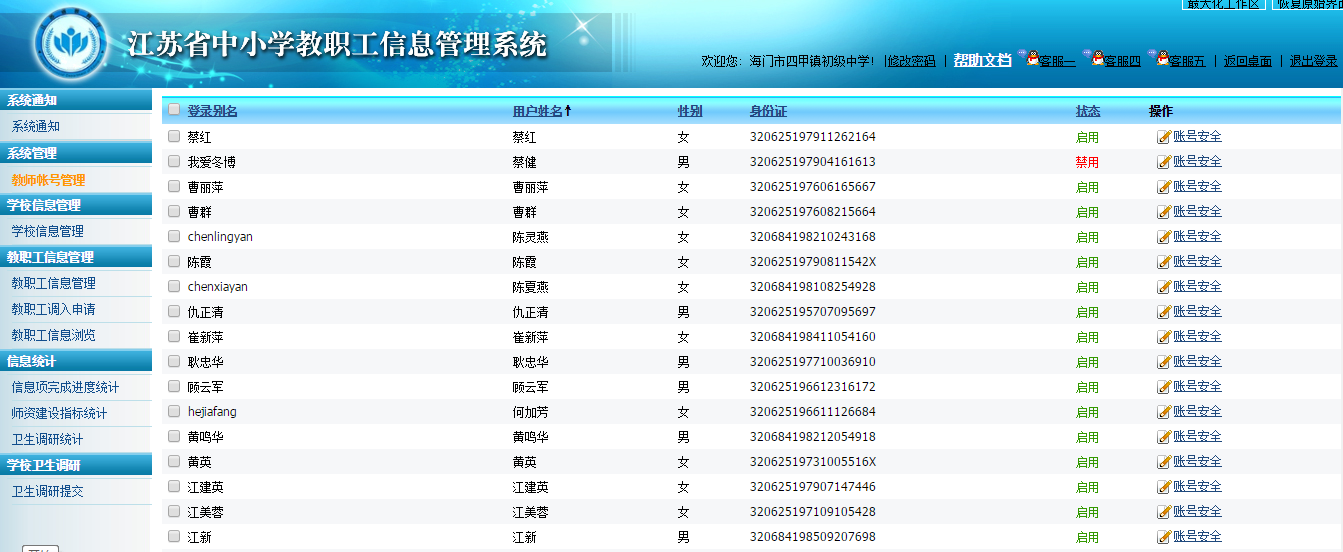1343x552 pixels.
Task: Open 师资建设指标统计 in the sidebar
Action: pos(59,413)
